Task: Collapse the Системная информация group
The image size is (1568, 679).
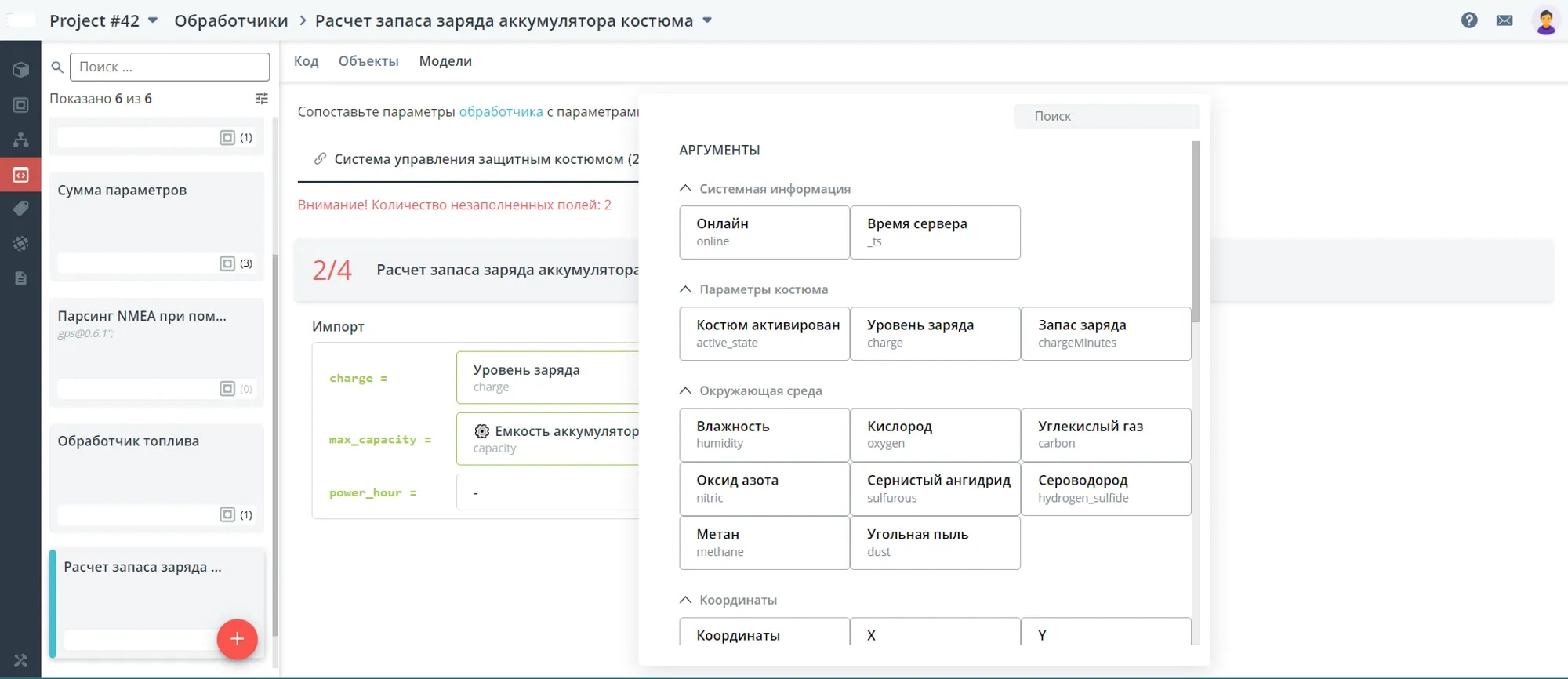Action: pyautogui.click(x=685, y=189)
